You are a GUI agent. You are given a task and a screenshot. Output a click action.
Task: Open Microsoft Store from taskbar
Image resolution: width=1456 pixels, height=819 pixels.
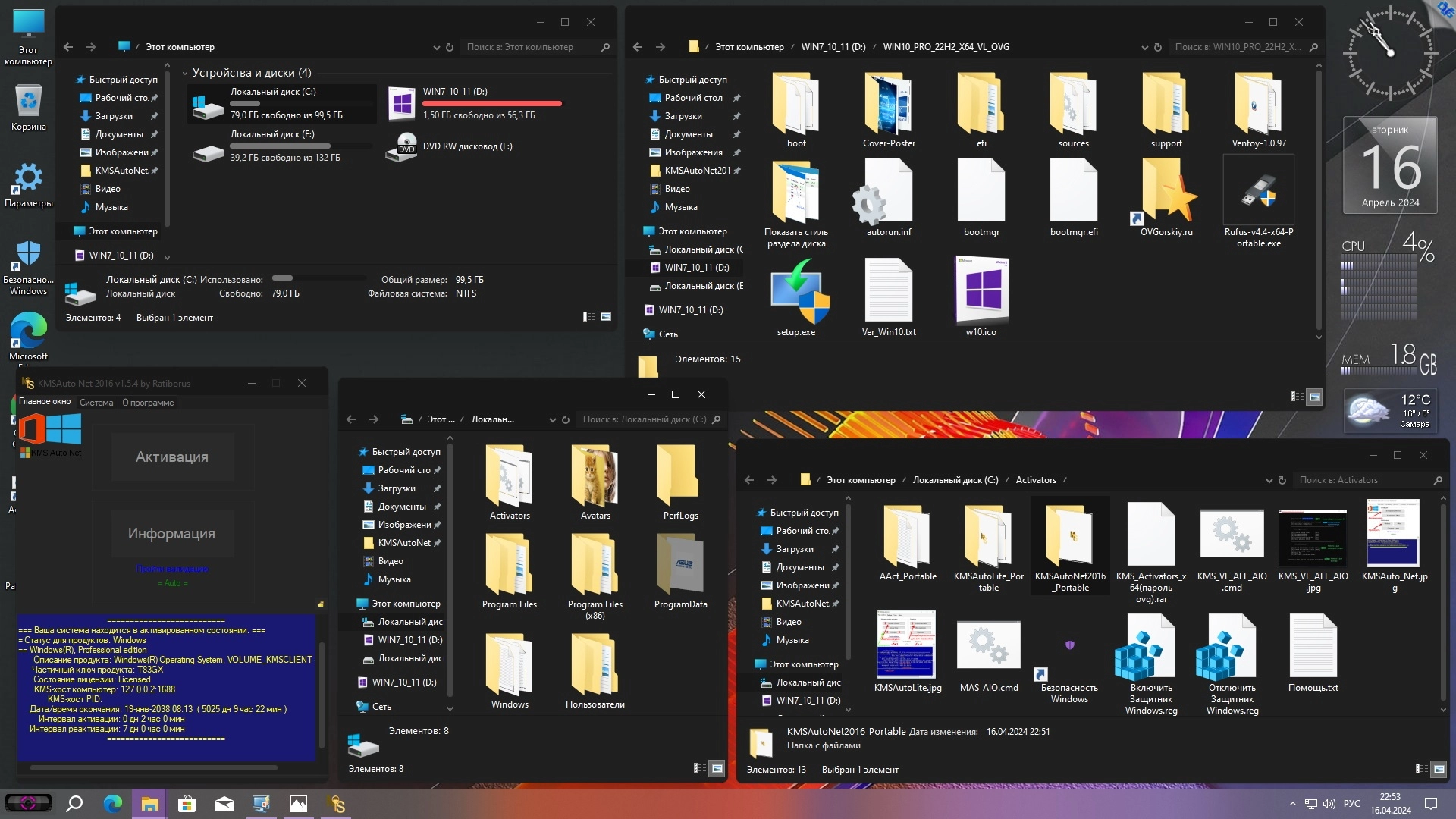(187, 804)
